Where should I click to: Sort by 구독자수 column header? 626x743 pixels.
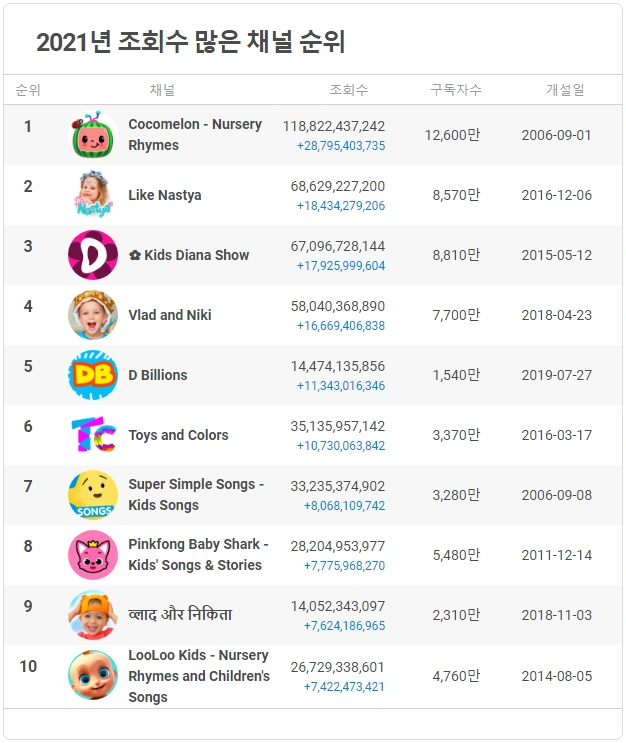click(x=456, y=90)
